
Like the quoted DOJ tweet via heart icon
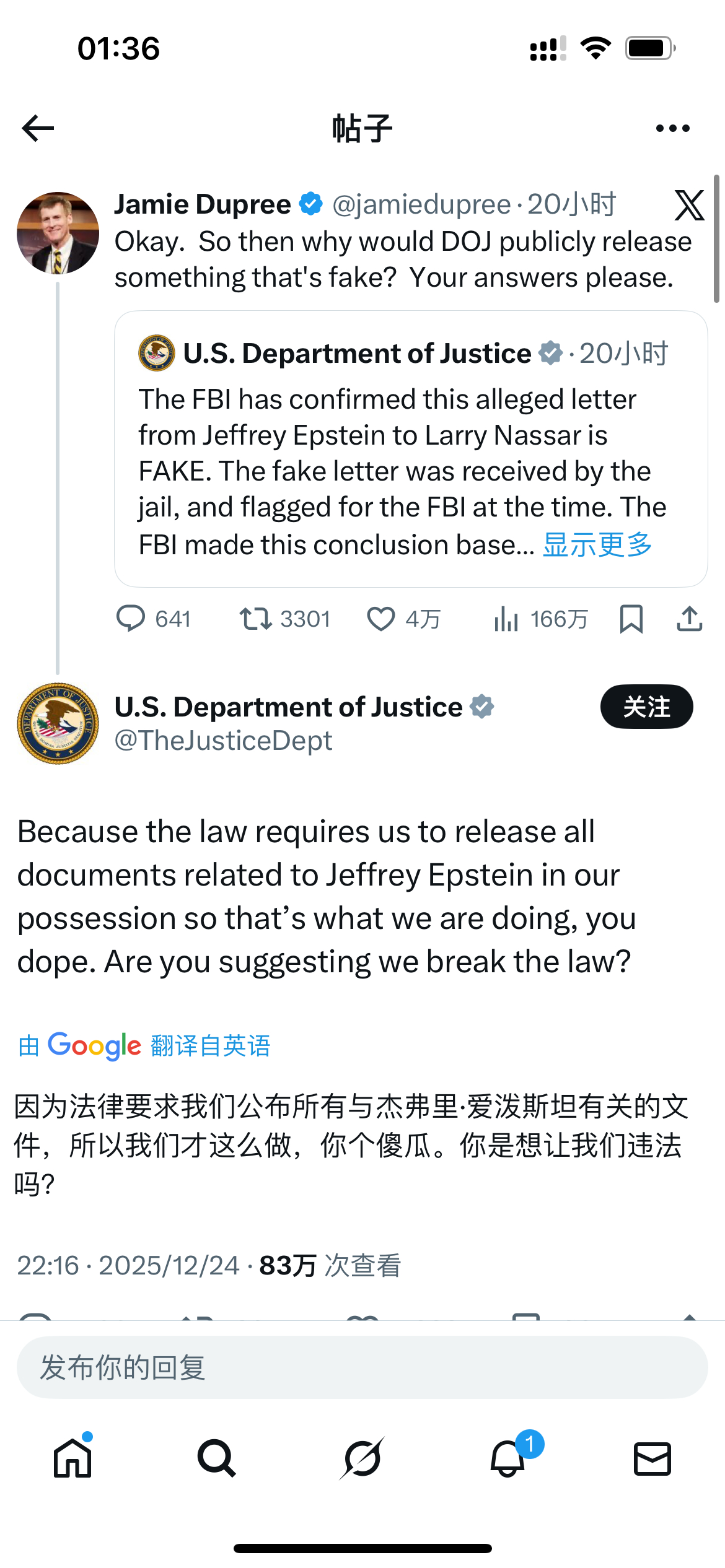tap(382, 618)
